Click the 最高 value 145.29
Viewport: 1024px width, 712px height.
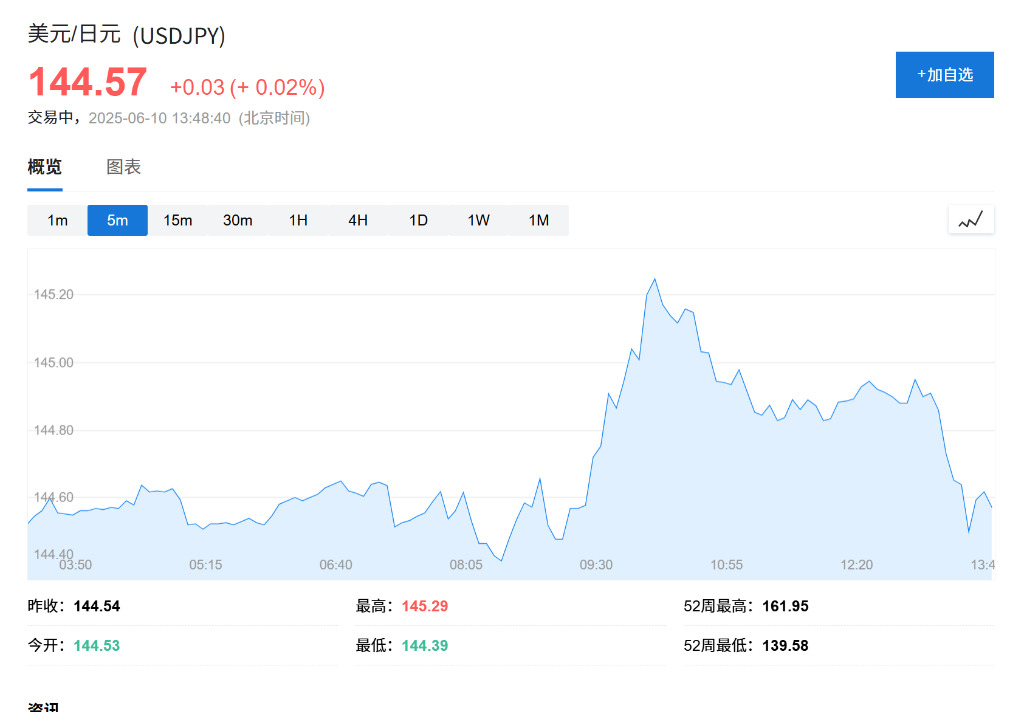(425, 606)
